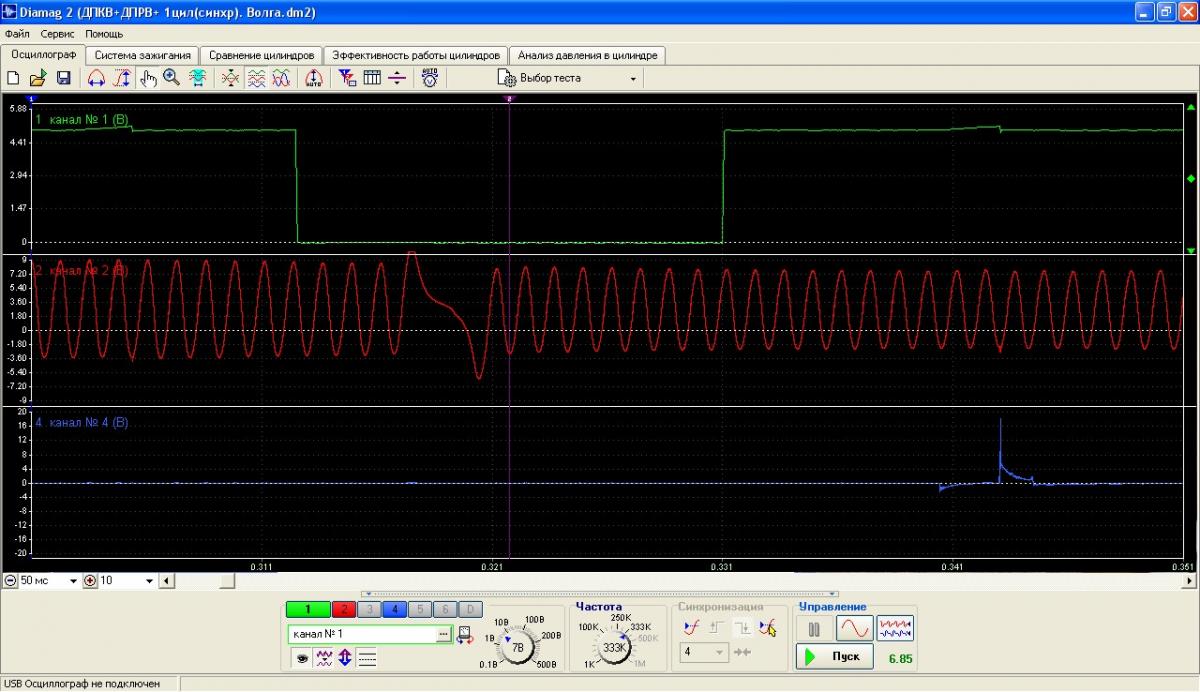The image size is (1200, 692).
Task: Click the Save file toolbar icon
Action: pos(62,78)
